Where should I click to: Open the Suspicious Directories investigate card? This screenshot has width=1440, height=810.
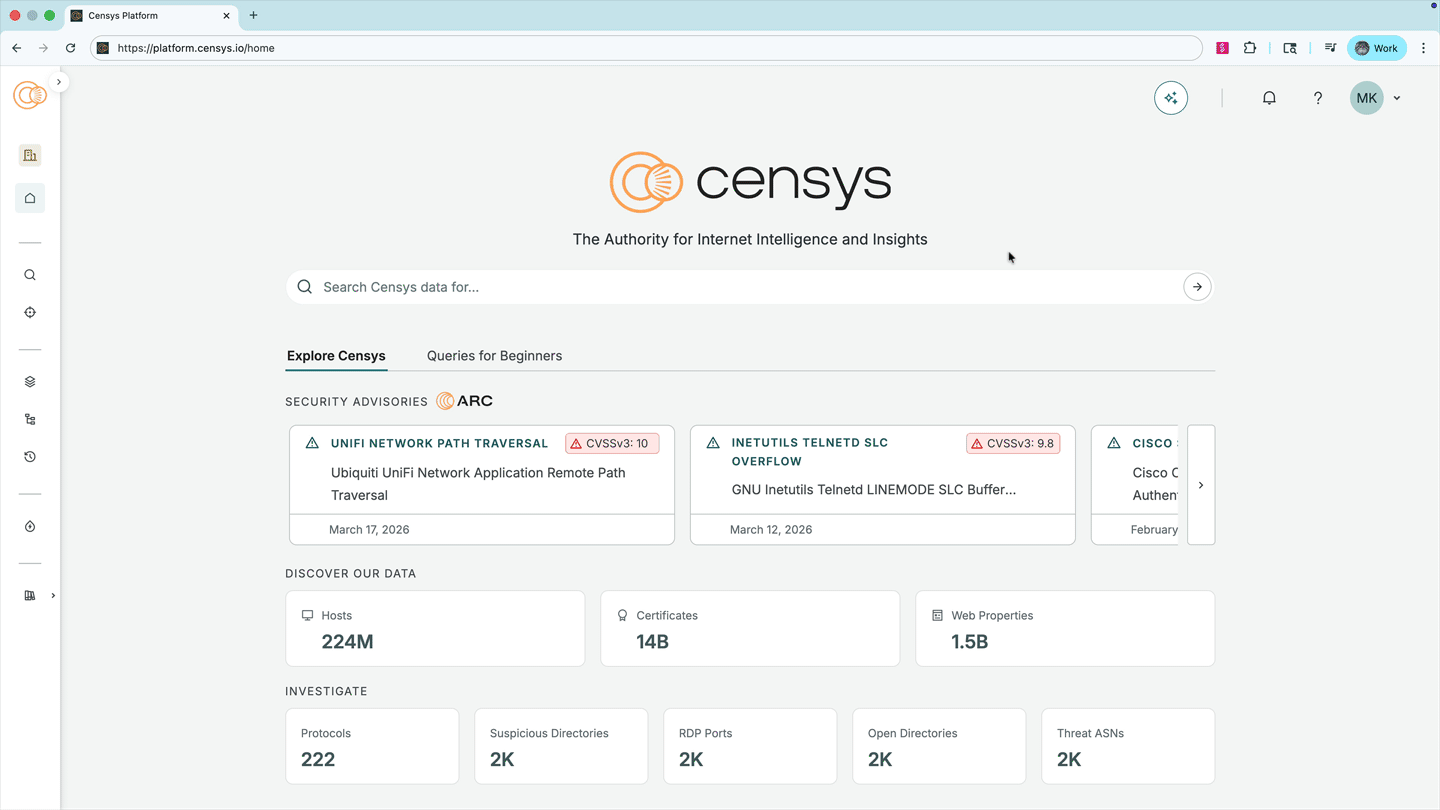pos(561,746)
